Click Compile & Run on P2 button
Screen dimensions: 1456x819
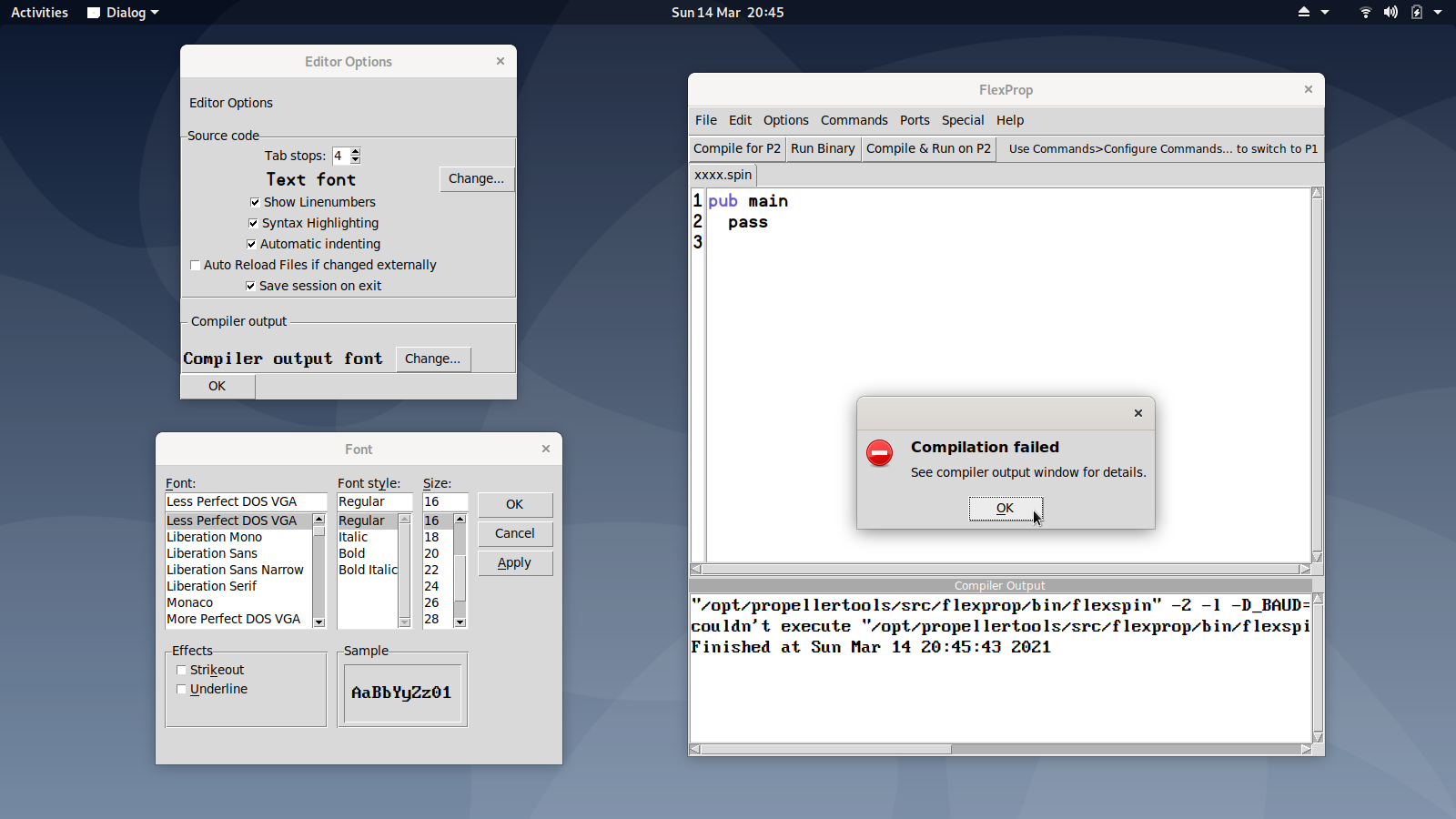pos(928,148)
